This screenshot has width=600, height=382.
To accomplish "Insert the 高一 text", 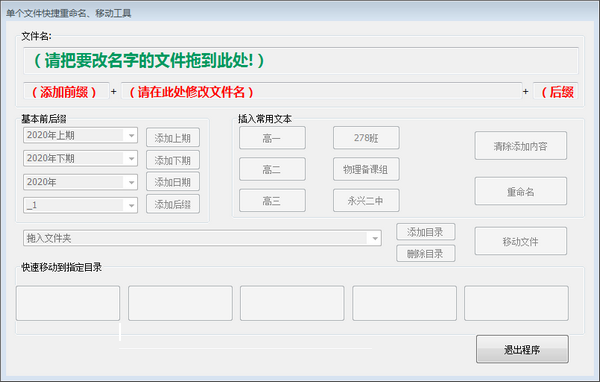I will click(272, 138).
